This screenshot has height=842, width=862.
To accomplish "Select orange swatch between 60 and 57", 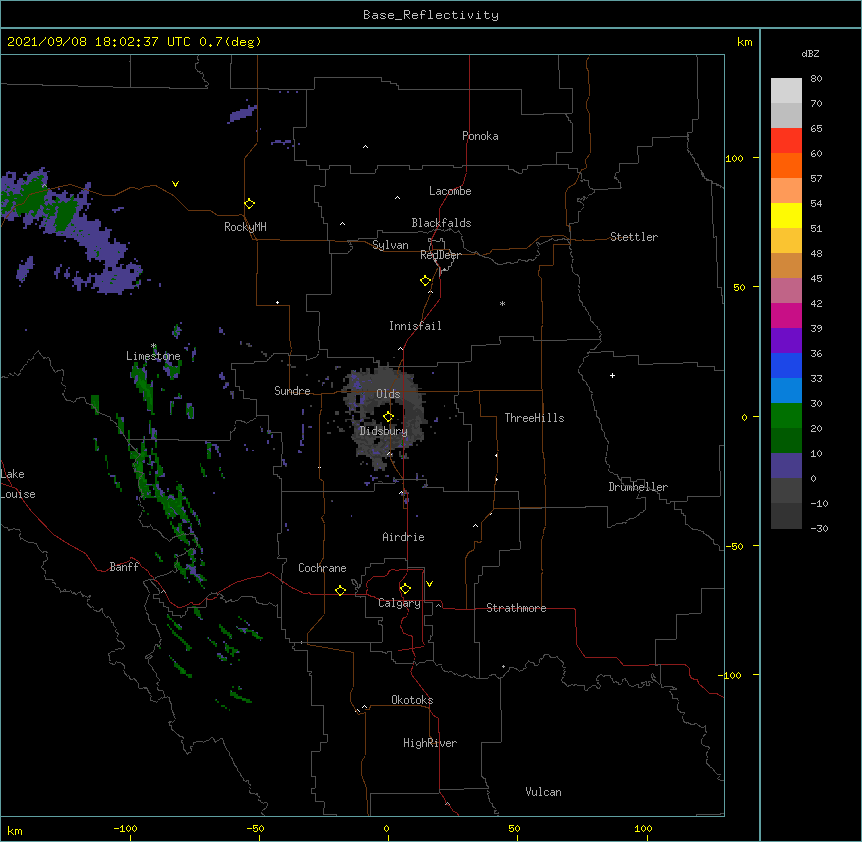I will coord(786,165).
